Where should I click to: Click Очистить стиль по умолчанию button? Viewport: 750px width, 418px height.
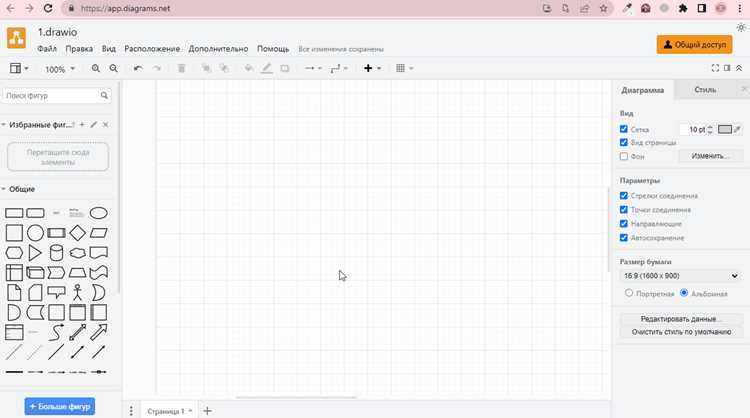click(681, 332)
